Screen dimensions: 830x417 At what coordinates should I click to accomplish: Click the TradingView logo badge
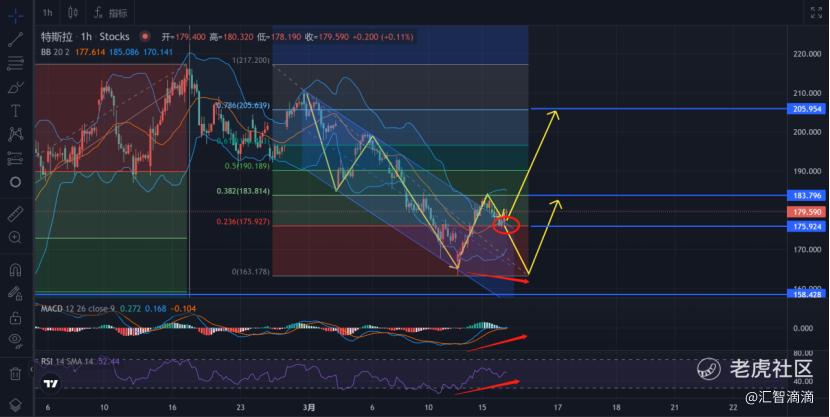pyautogui.click(x=51, y=384)
